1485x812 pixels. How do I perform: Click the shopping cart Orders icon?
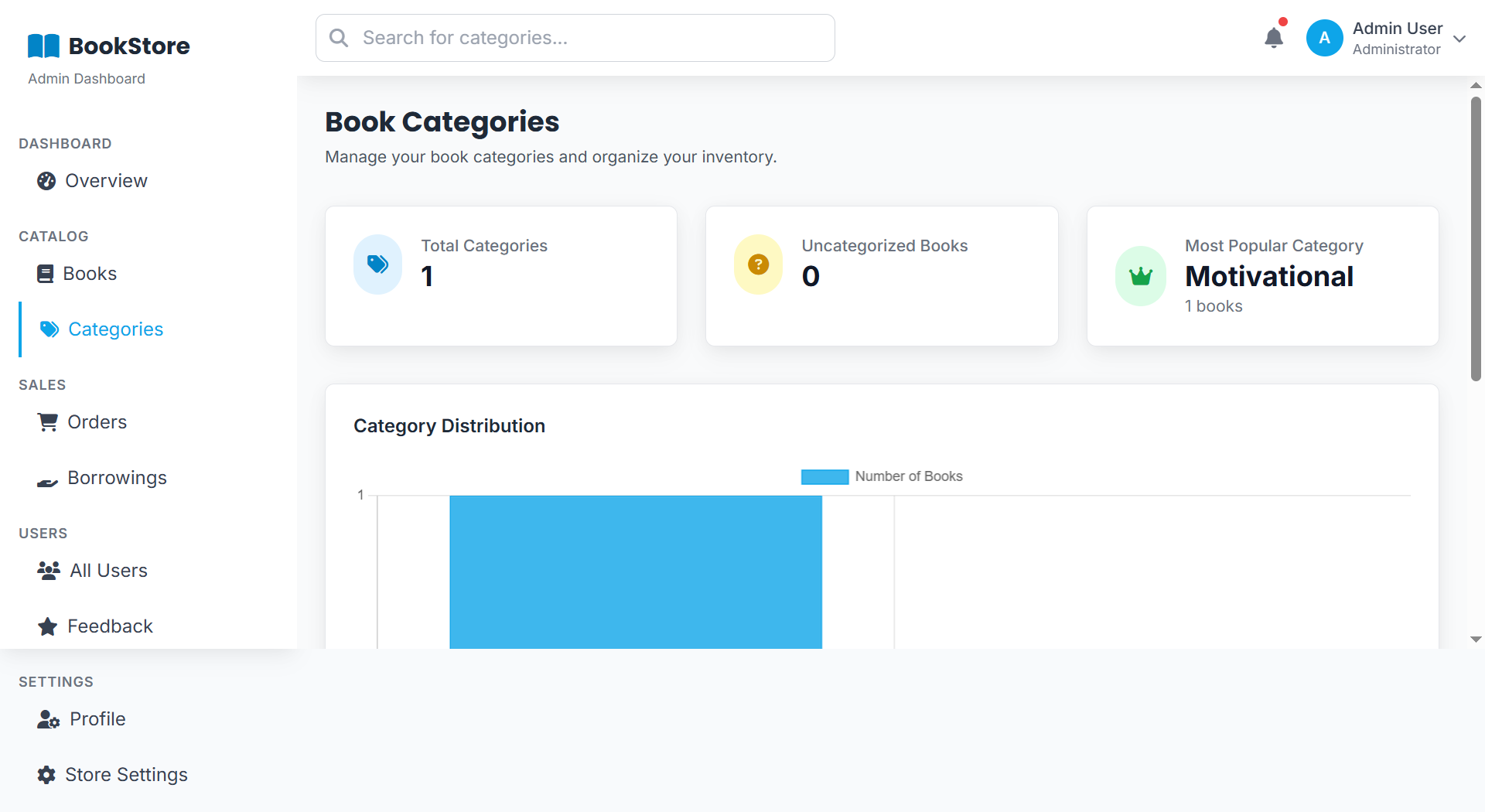pos(48,422)
